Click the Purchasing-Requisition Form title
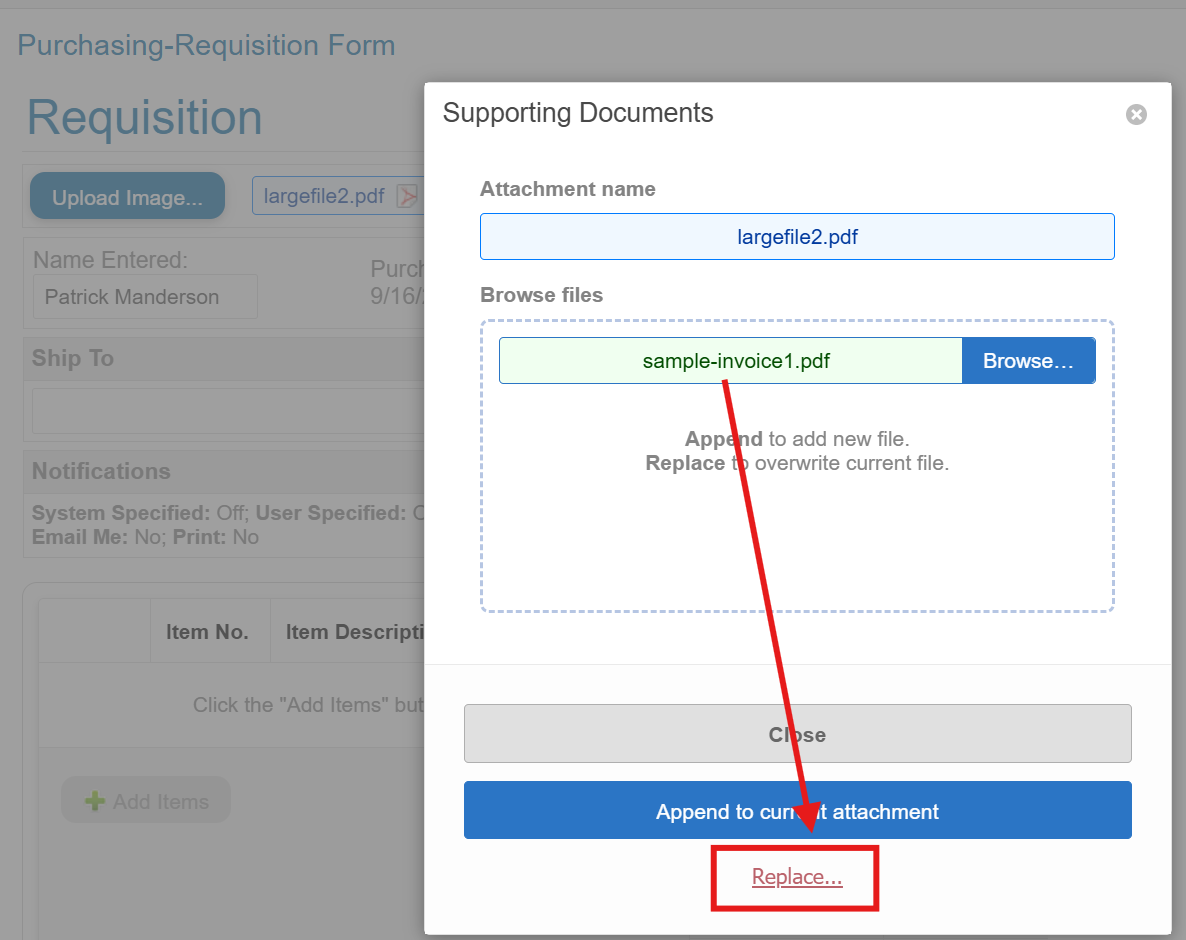The width and height of the screenshot is (1186, 940). 207,45
